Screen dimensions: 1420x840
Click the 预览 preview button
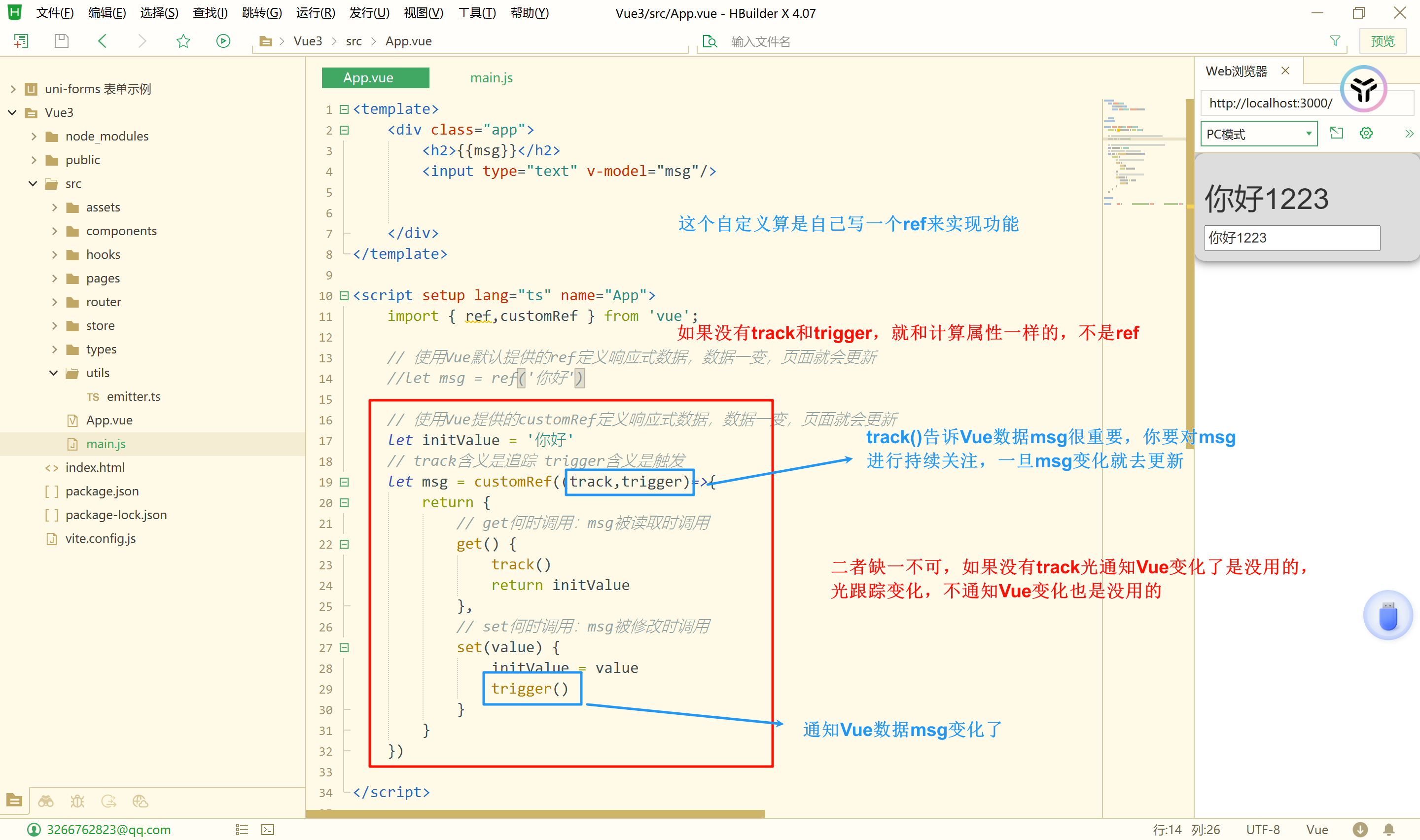pos(1382,41)
